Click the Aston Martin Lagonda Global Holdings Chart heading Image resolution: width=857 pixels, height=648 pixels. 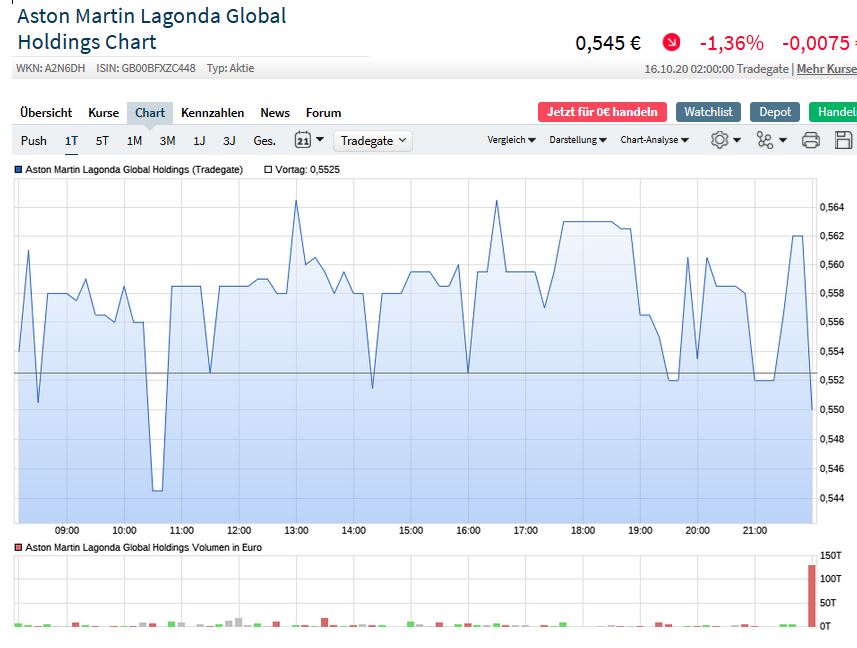click(151, 29)
